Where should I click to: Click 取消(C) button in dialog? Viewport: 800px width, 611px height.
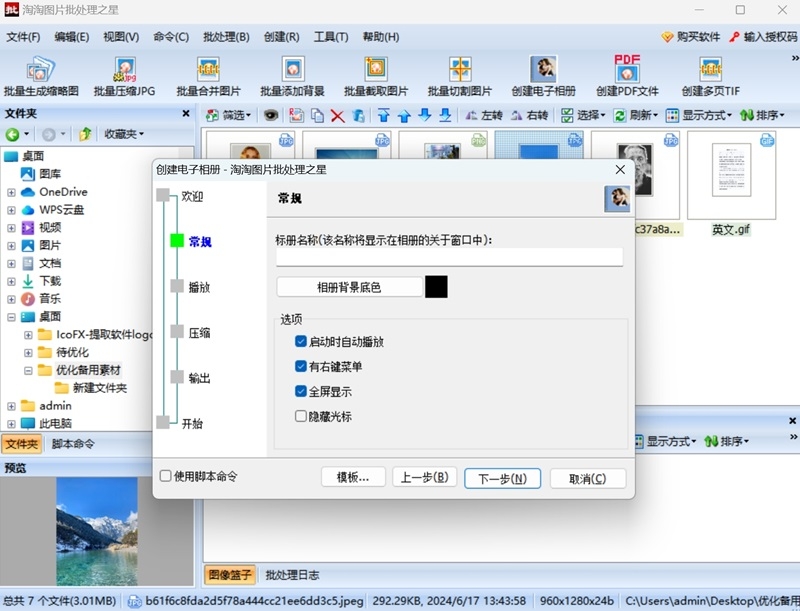[588, 478]
